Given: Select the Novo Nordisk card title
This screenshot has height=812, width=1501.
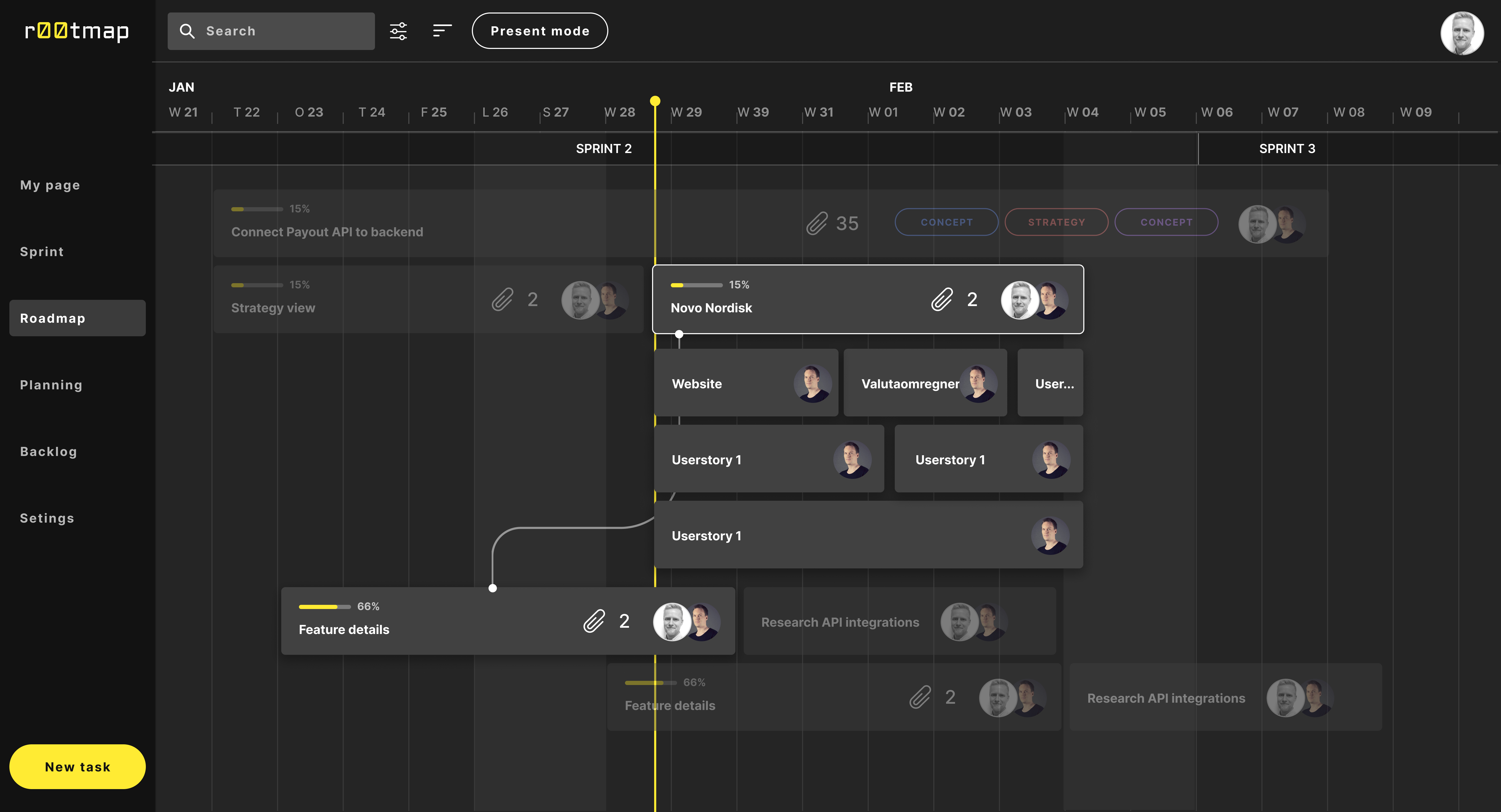Looking at the screenshot, I should click(711, 308).
